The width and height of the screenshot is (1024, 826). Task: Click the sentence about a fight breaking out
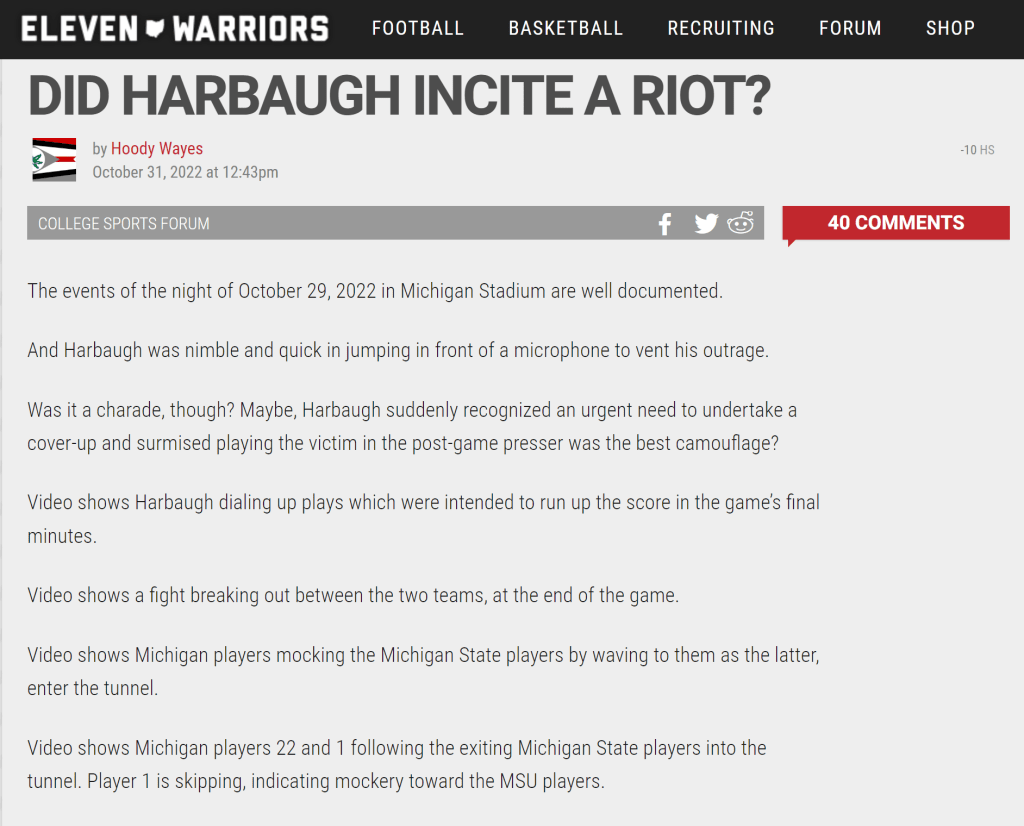pos(353,595)
